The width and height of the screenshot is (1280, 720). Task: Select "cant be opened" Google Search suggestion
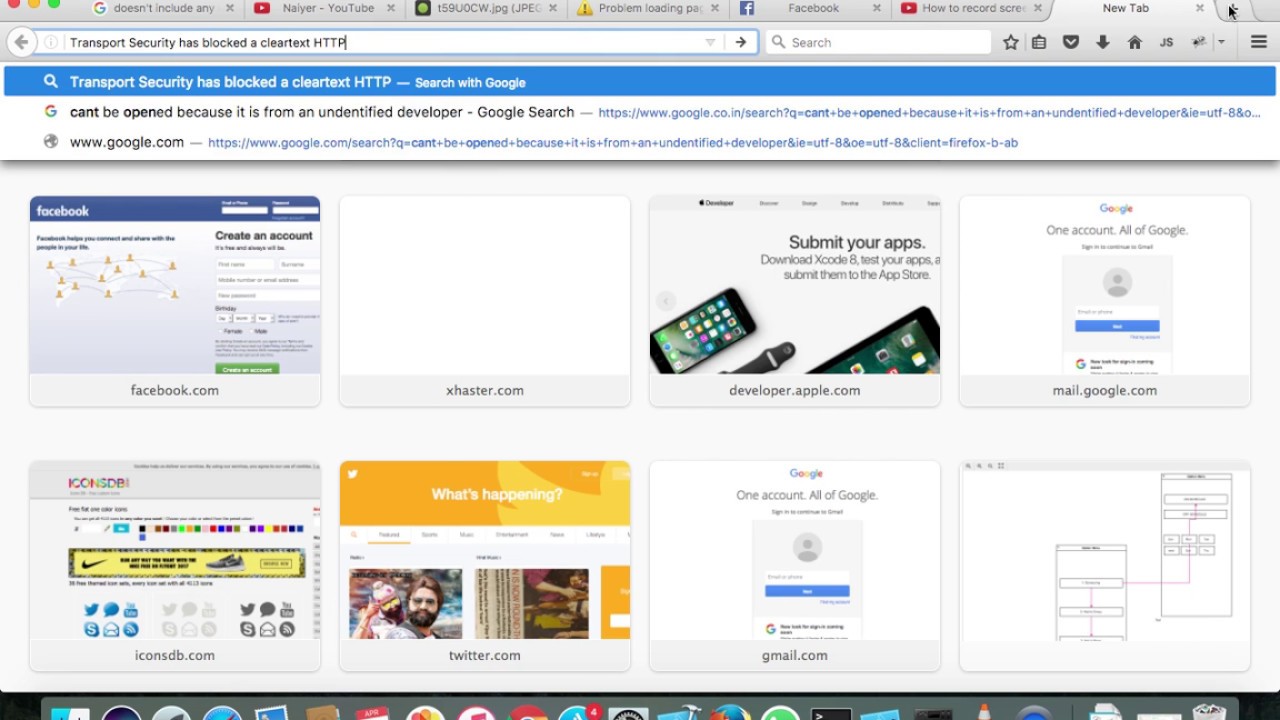pos(640,112)
